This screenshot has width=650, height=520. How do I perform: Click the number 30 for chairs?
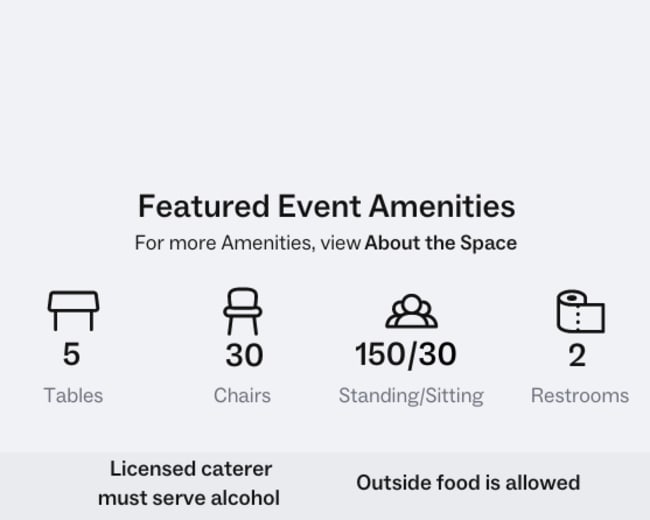coord(244,355)
